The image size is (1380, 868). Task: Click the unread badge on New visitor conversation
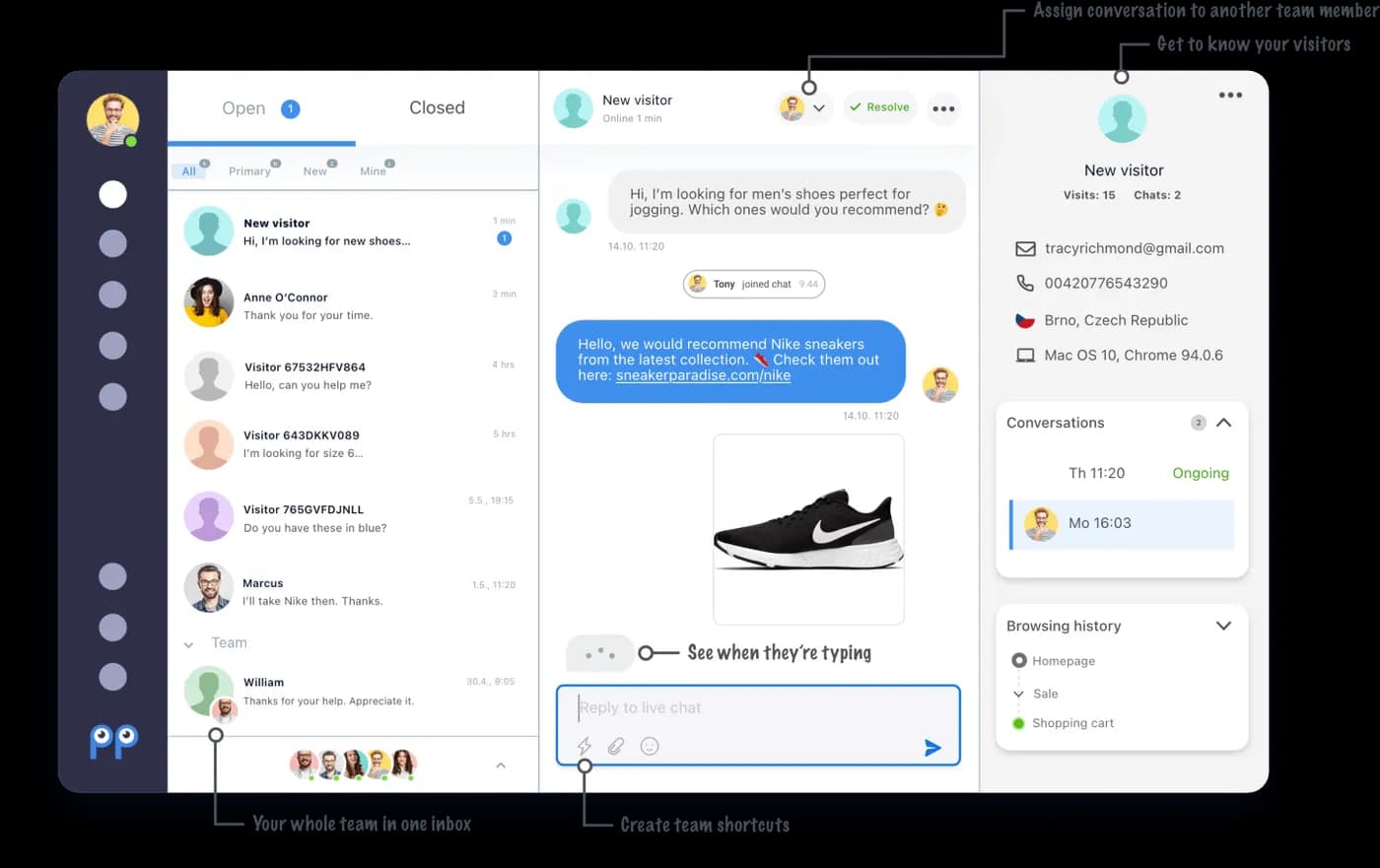point(504,238)
